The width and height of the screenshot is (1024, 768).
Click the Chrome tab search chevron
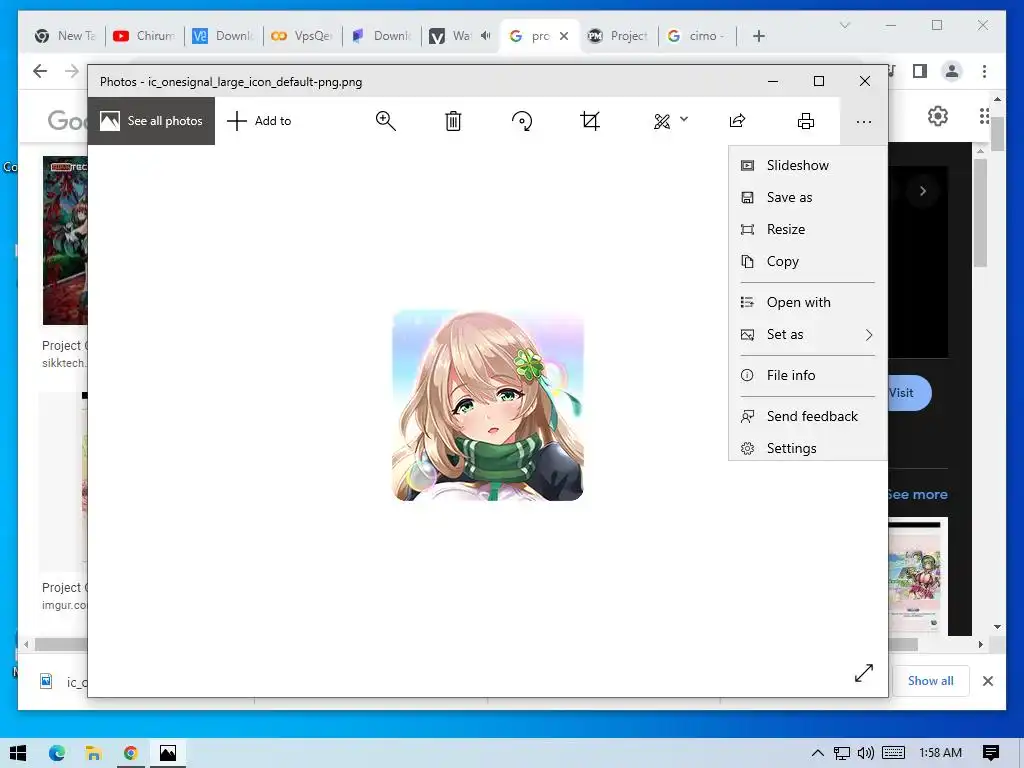click(x=844, y=25)
